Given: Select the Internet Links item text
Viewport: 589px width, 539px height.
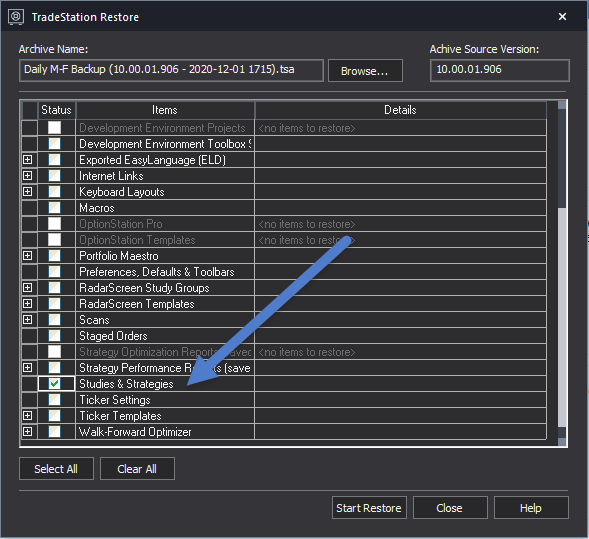Looking at the screenshot, I should click(111, 176).
